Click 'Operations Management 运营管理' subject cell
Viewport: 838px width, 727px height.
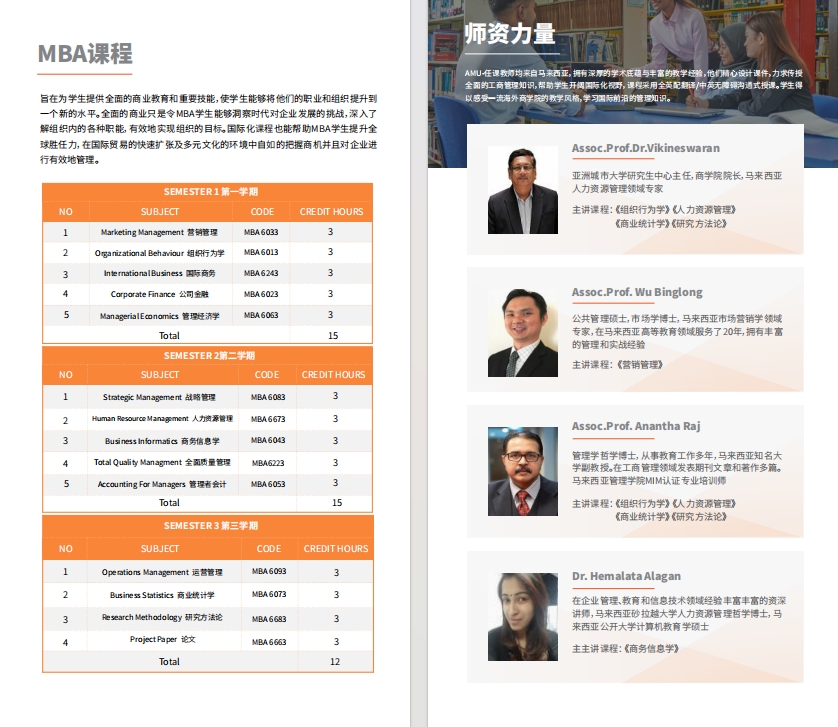click(162, 572)
